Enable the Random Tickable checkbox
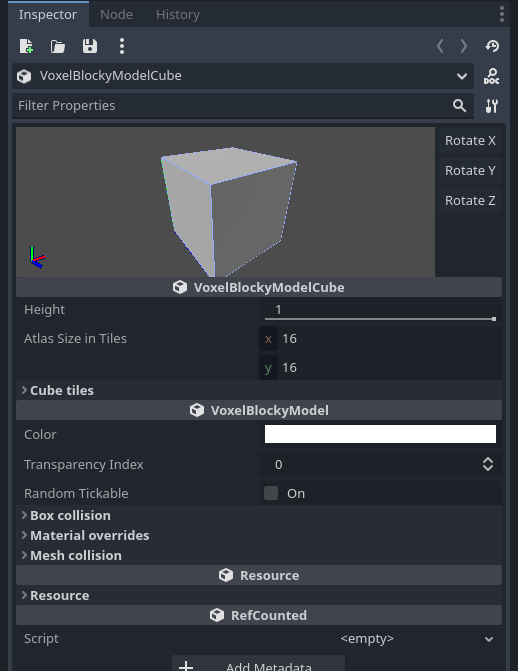This screenshot has width=518, height=671. pos(271,493)
